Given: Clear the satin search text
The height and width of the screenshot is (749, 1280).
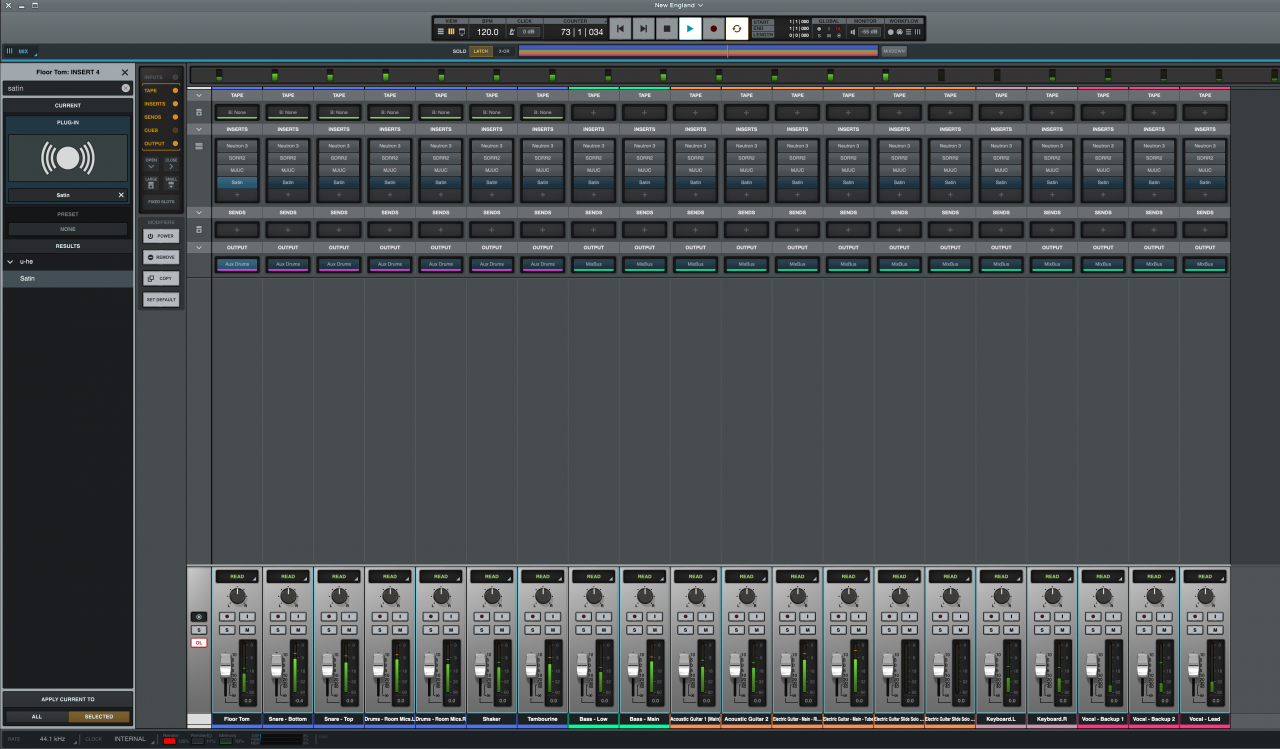Looking at the screenshot, I should coord(126,88).
